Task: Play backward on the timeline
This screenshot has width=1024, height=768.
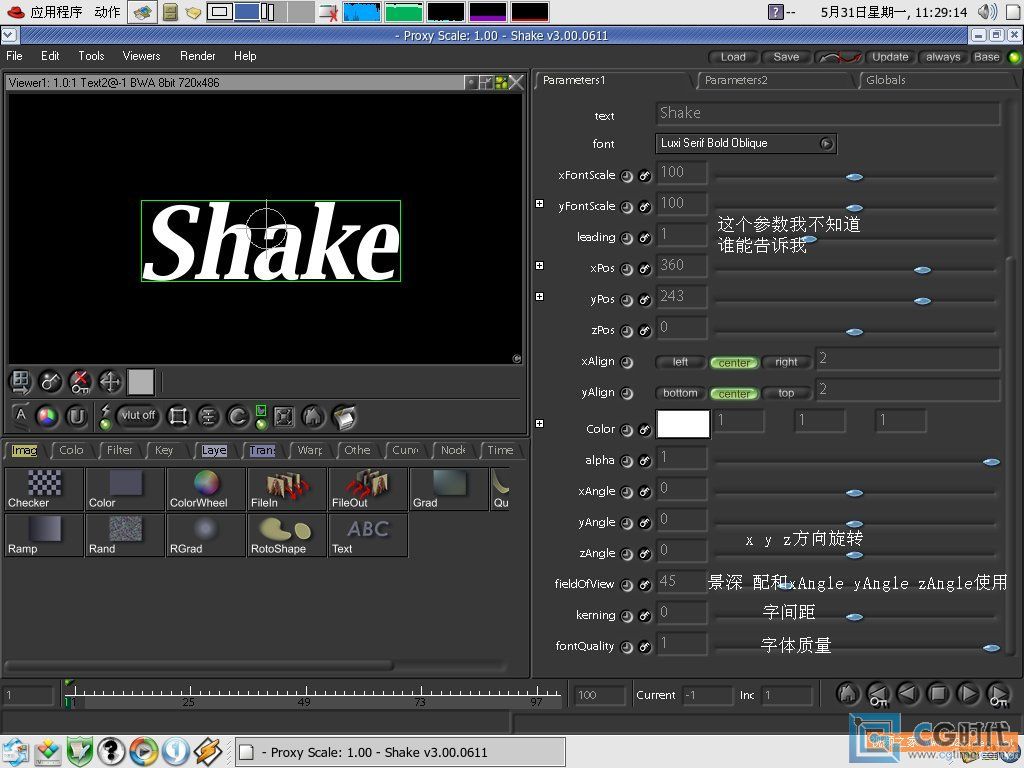Action: pos(908,694)
